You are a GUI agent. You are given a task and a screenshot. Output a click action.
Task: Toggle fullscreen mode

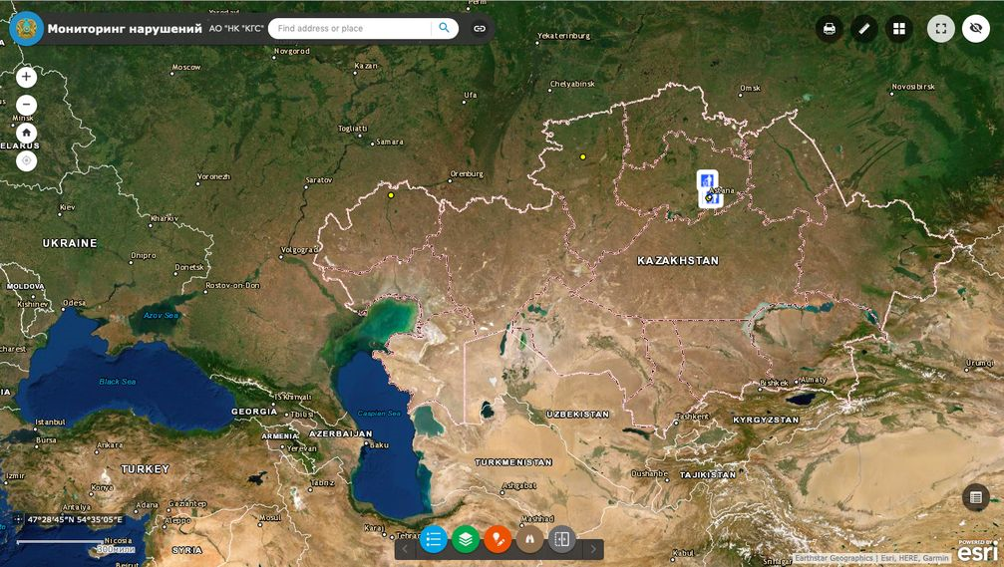[x=940, y=29]
